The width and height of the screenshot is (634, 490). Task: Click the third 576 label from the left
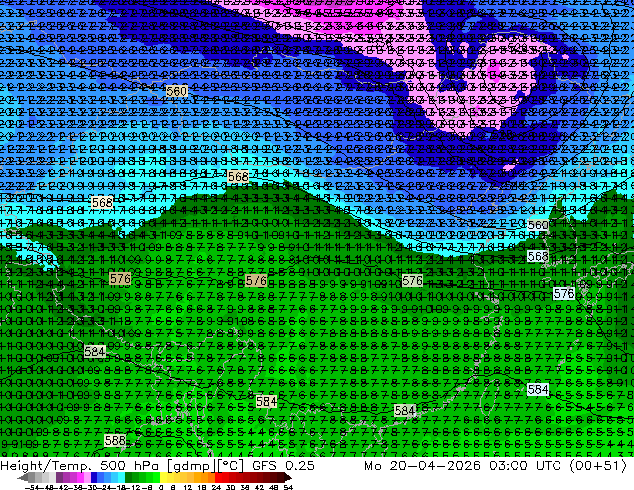coord(412,281)
